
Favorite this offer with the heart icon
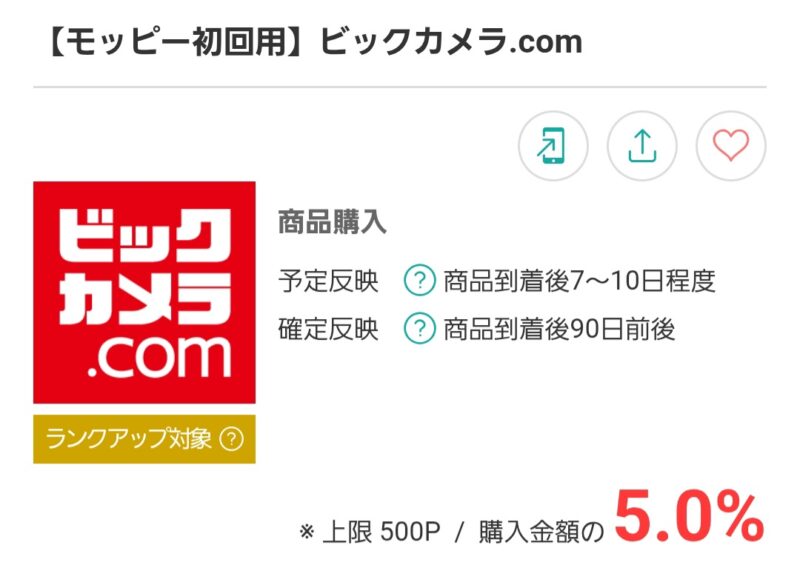pyautogui.click(x=731, y=146)
